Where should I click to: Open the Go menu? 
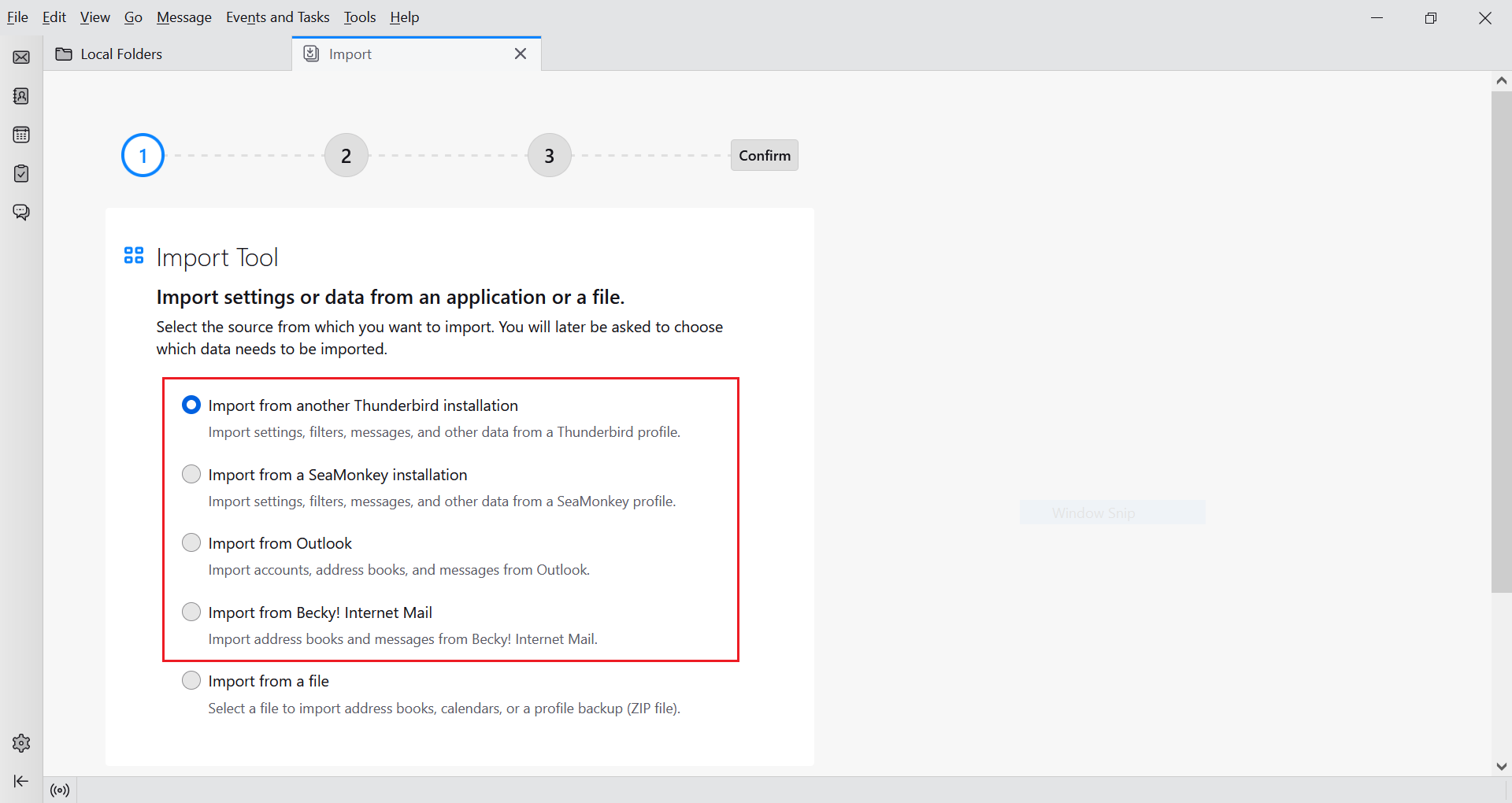pyautogui.click(x=133, y=17)
